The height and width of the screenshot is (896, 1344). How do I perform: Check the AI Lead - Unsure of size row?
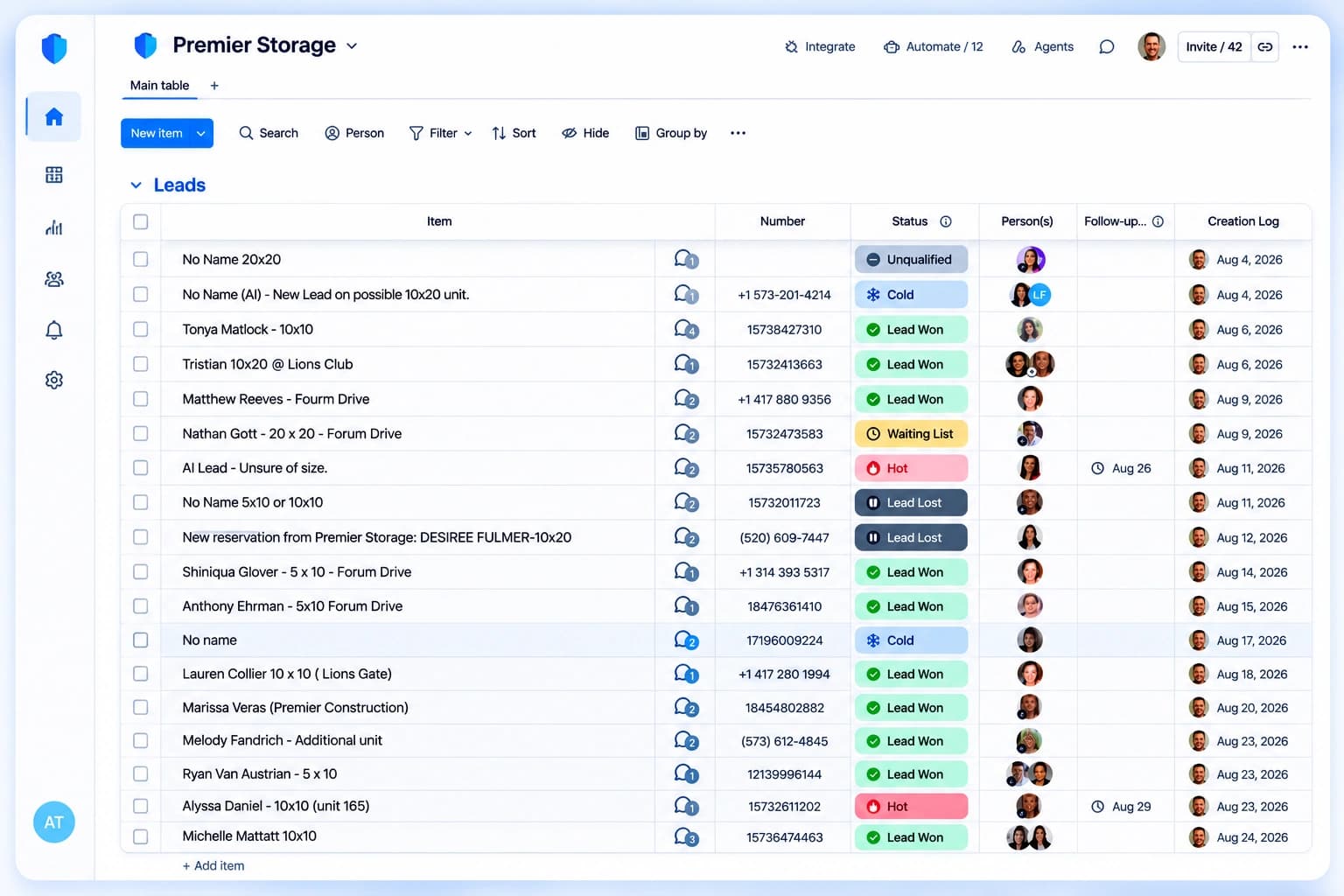point(141,468)
